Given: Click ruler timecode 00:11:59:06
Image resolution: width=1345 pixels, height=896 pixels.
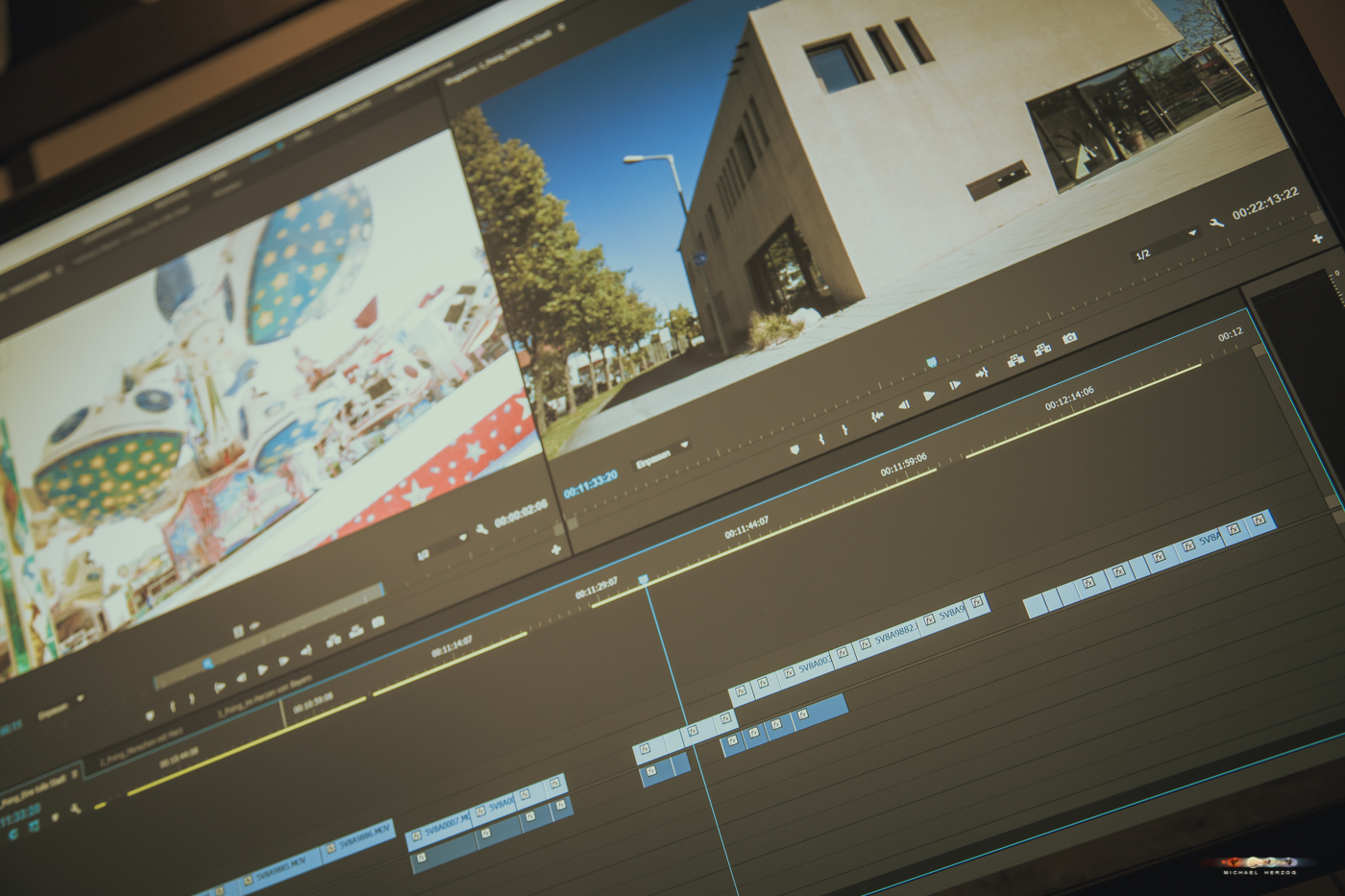Looking at the screenshot, I should click(x=904, y=466).
